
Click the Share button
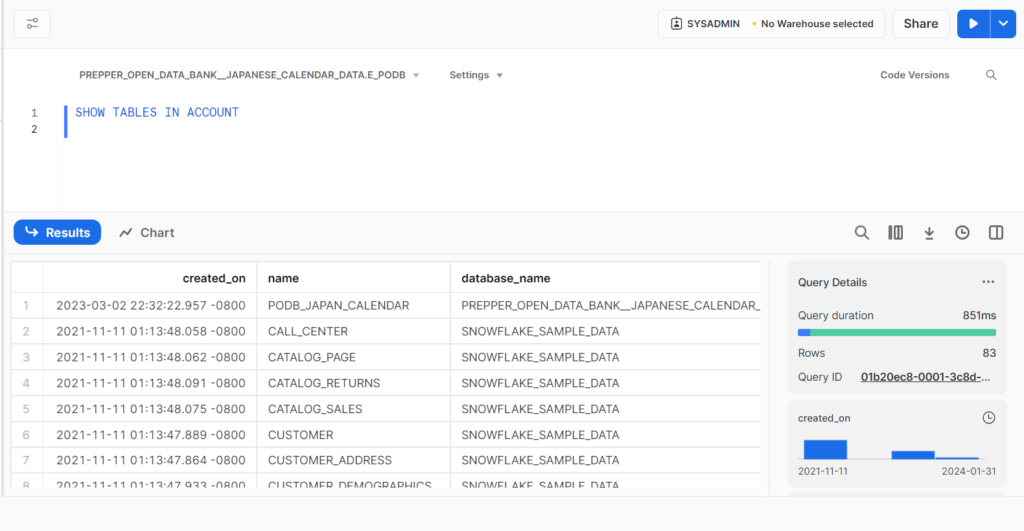point(920,24)
